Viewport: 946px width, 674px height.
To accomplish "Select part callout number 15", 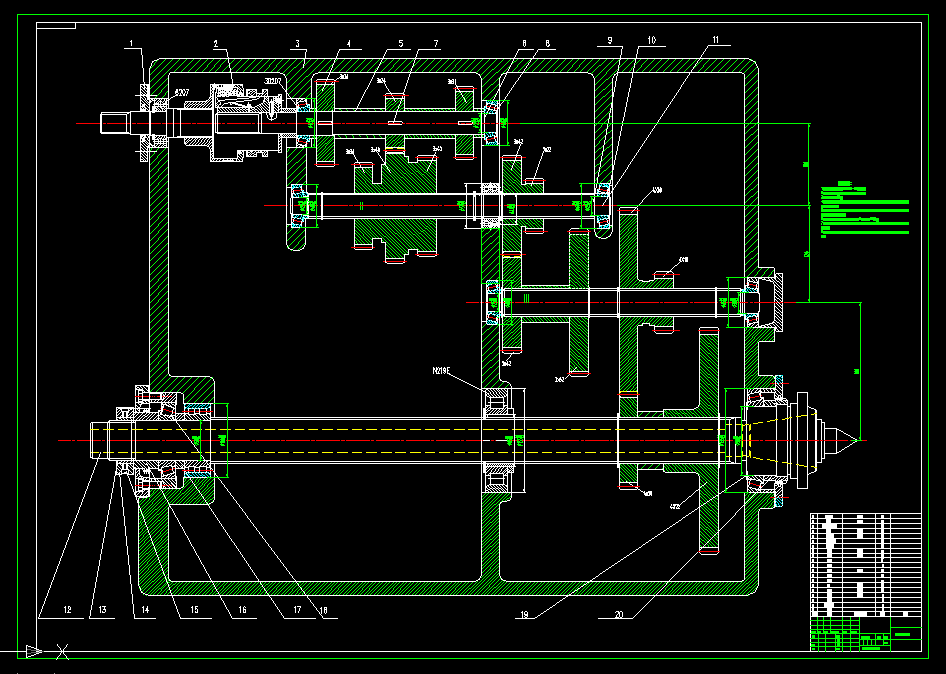I will tap(194, 610).
